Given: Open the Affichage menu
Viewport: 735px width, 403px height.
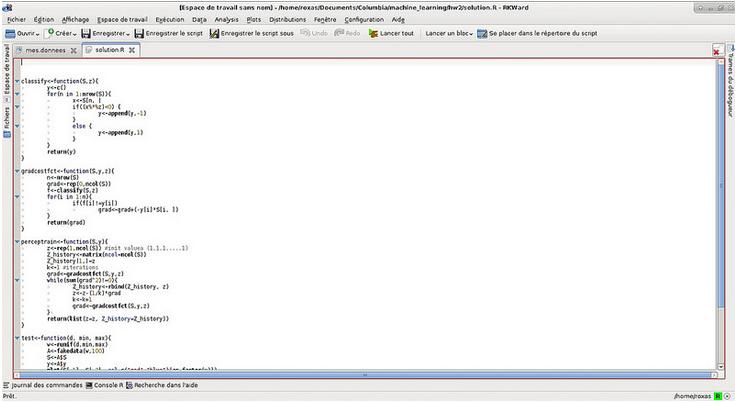Looking at the screenshot, I should tap(75, 20).
